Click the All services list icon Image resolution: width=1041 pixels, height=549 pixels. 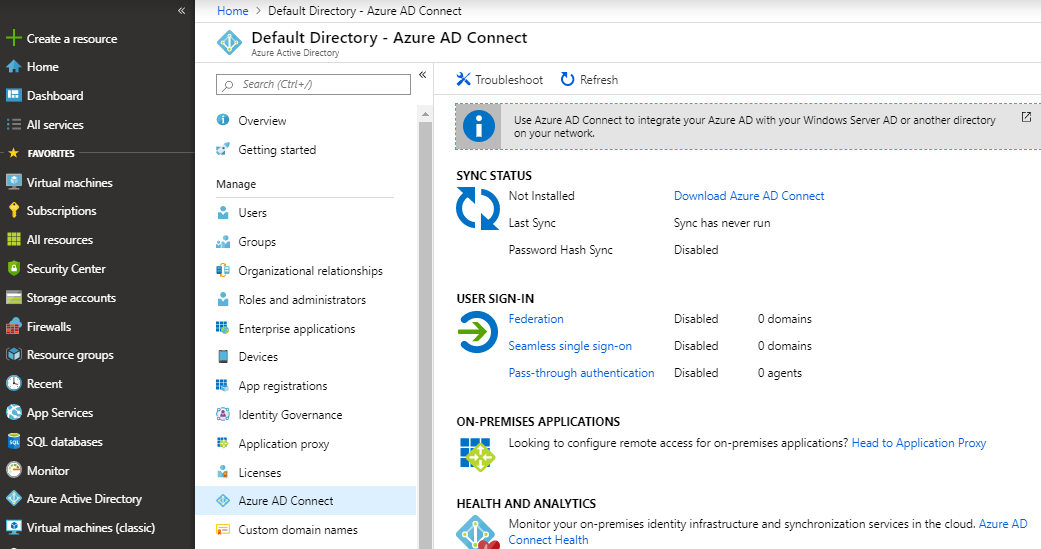pos(13,124)
